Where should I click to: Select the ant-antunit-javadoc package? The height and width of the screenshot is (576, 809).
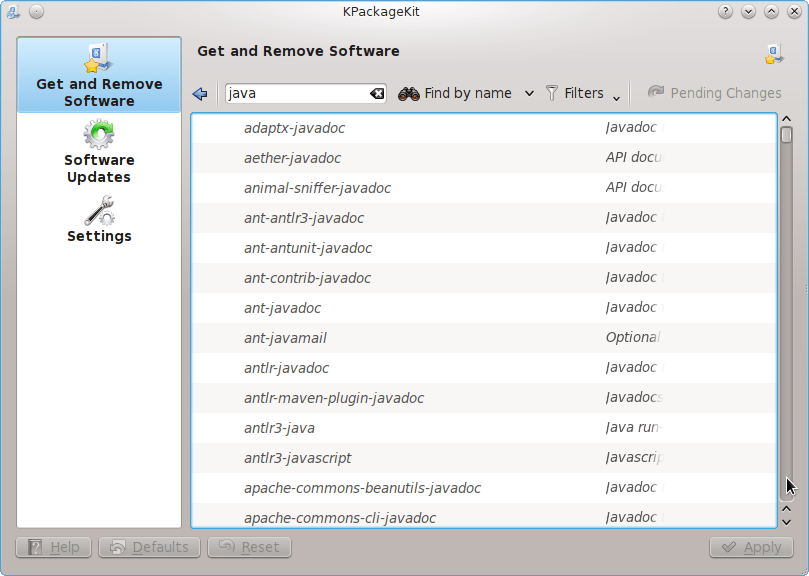[484, 248]
